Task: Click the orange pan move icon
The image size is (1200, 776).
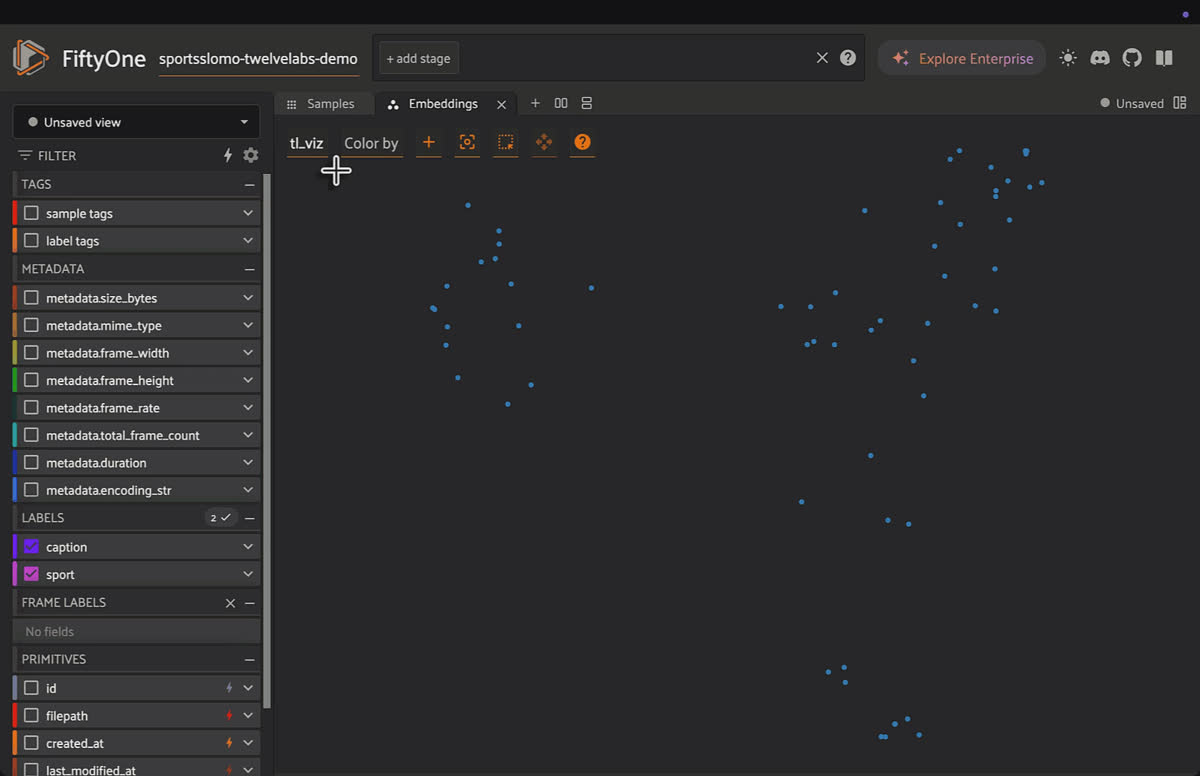Action: (x=544, y=143)
